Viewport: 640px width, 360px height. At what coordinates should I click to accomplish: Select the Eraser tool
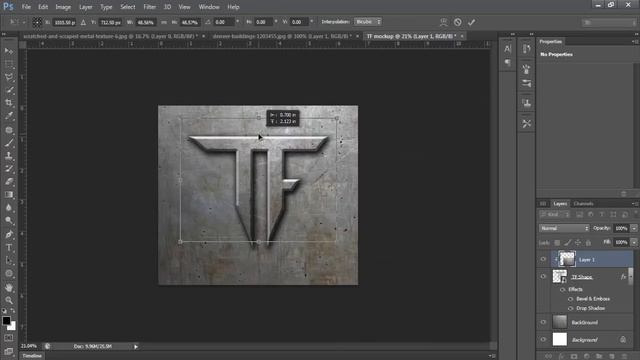point(9,182)
